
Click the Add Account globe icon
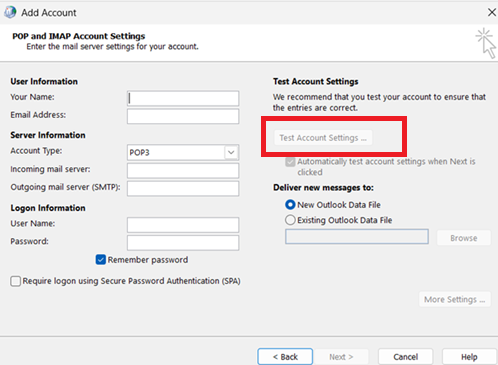[10, 12]
